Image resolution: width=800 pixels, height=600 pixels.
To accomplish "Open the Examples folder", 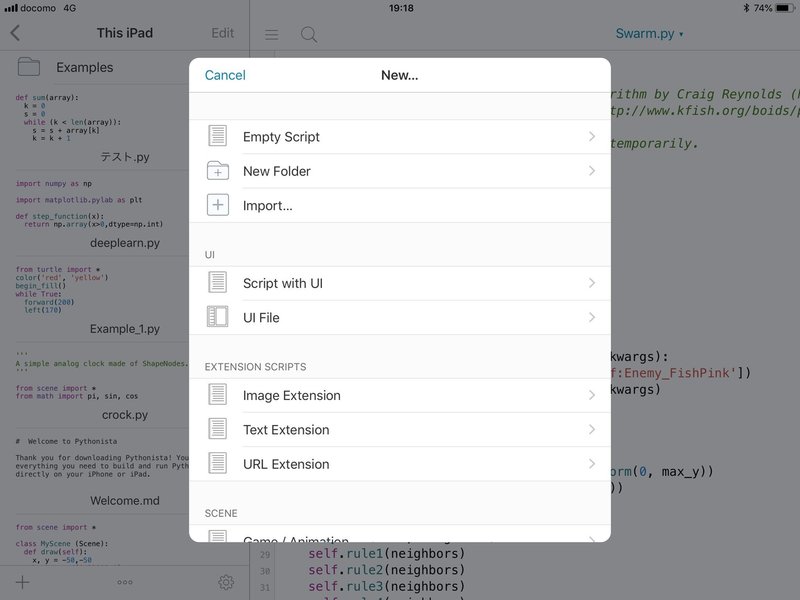I will [x=85, y=67].
